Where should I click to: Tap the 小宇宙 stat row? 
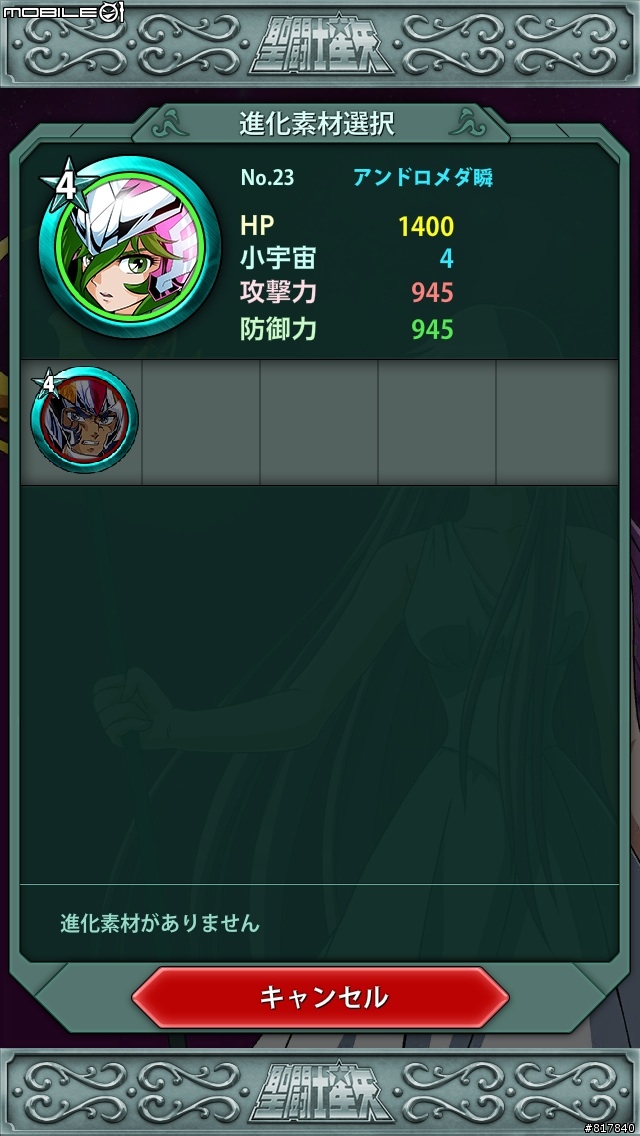point(347,259)
